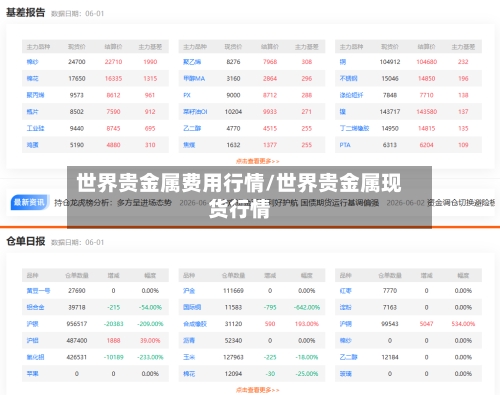Open the 沪银 warehouse receipt link

point(33,324)
